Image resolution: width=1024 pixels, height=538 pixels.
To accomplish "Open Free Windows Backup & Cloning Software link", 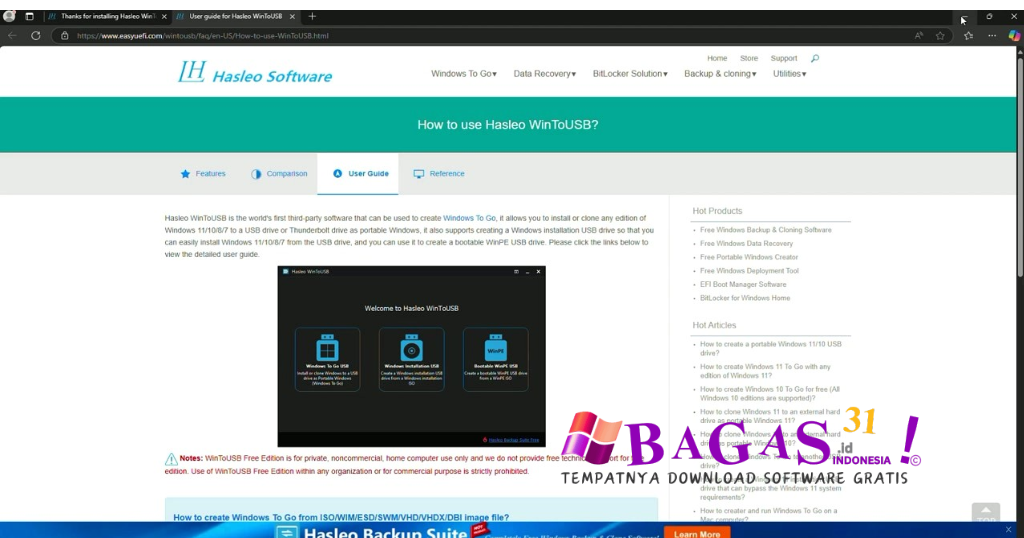I will [765, 230].
